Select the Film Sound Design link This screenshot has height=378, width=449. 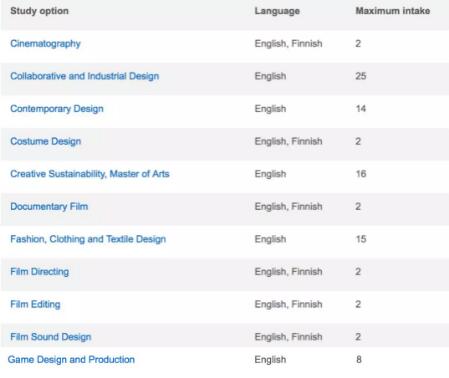(51, 337)
